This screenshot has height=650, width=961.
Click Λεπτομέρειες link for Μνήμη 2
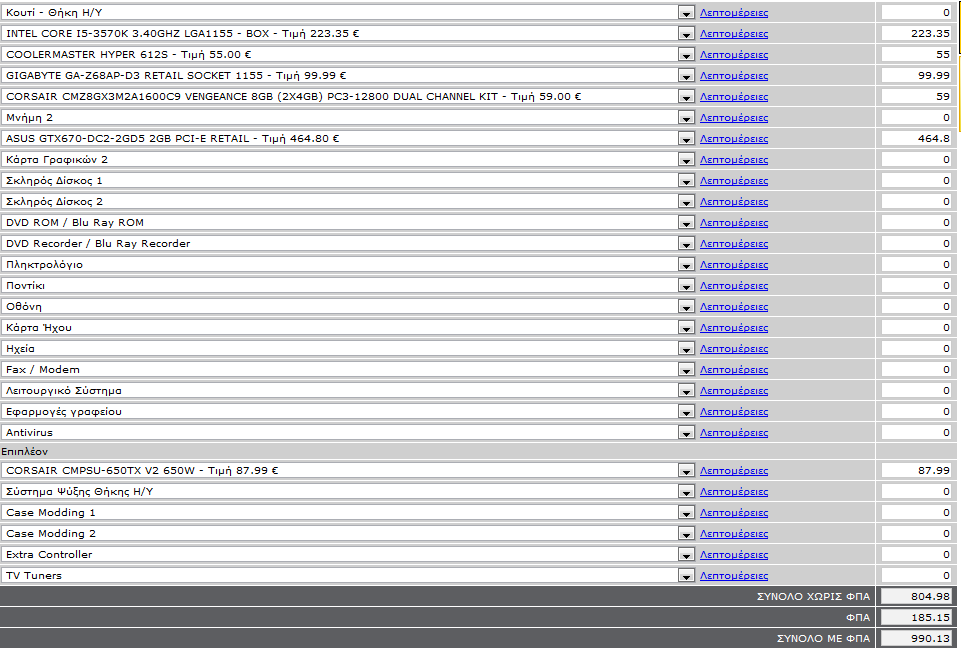pyautogui.click(x=734, y=118)
